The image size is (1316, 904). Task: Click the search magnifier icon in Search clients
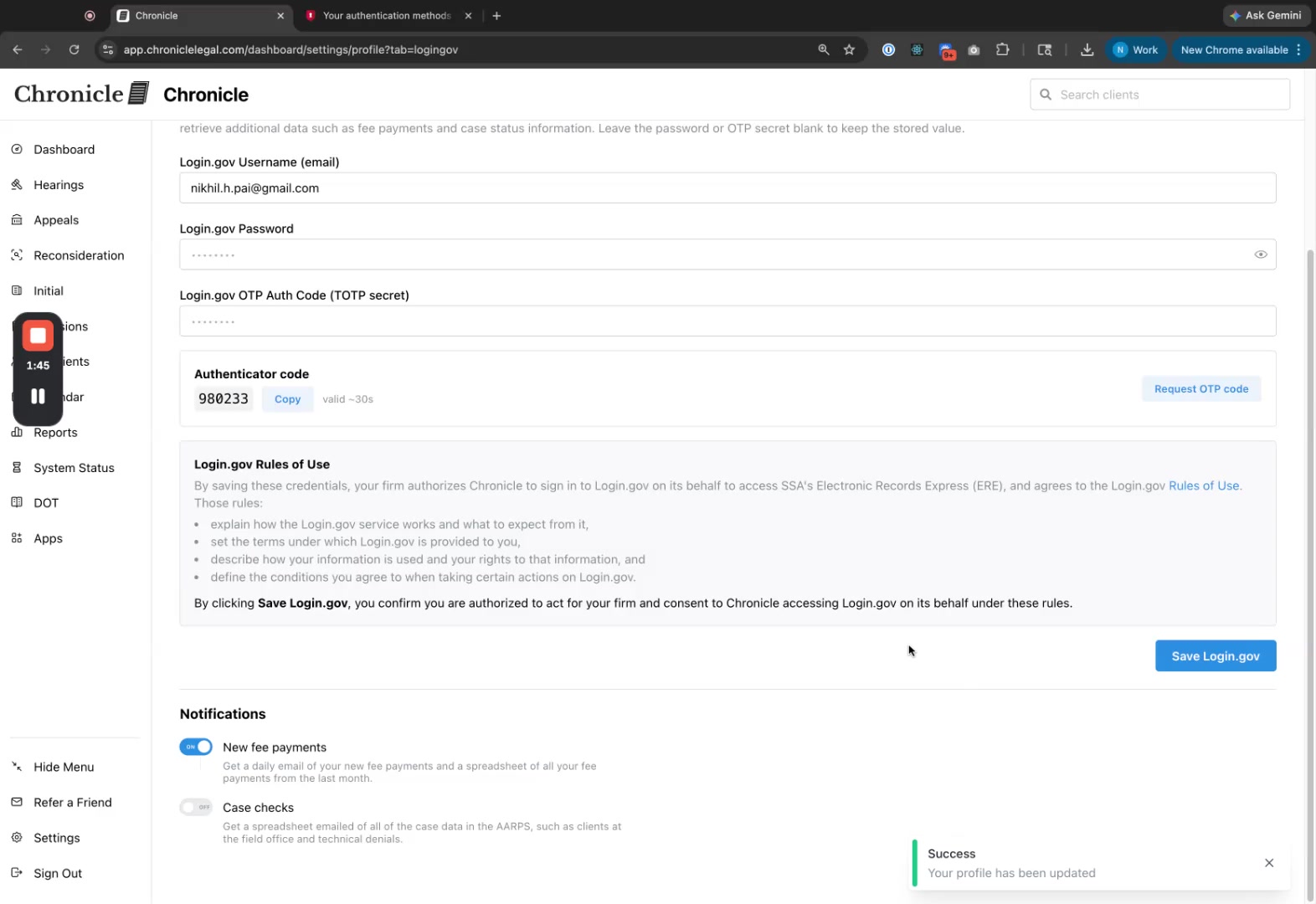(1046, 95)
